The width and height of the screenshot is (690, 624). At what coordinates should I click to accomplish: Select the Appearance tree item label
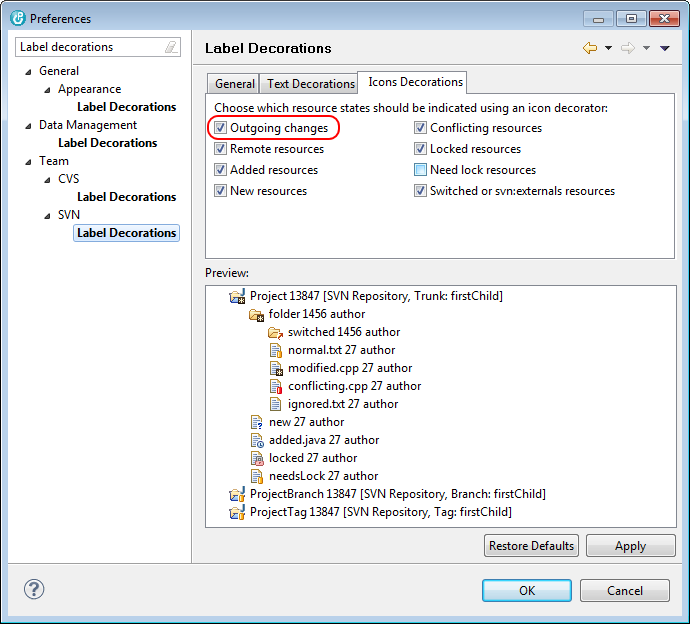coord(89,89)
